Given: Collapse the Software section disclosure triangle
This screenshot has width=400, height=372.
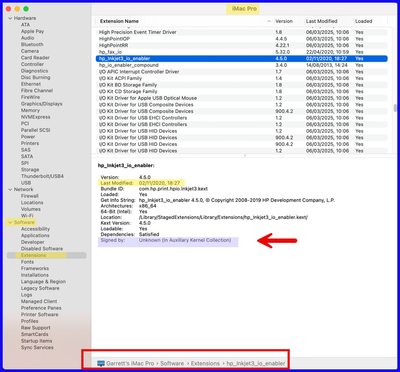Looking at the screenshot, I should 10,222.
